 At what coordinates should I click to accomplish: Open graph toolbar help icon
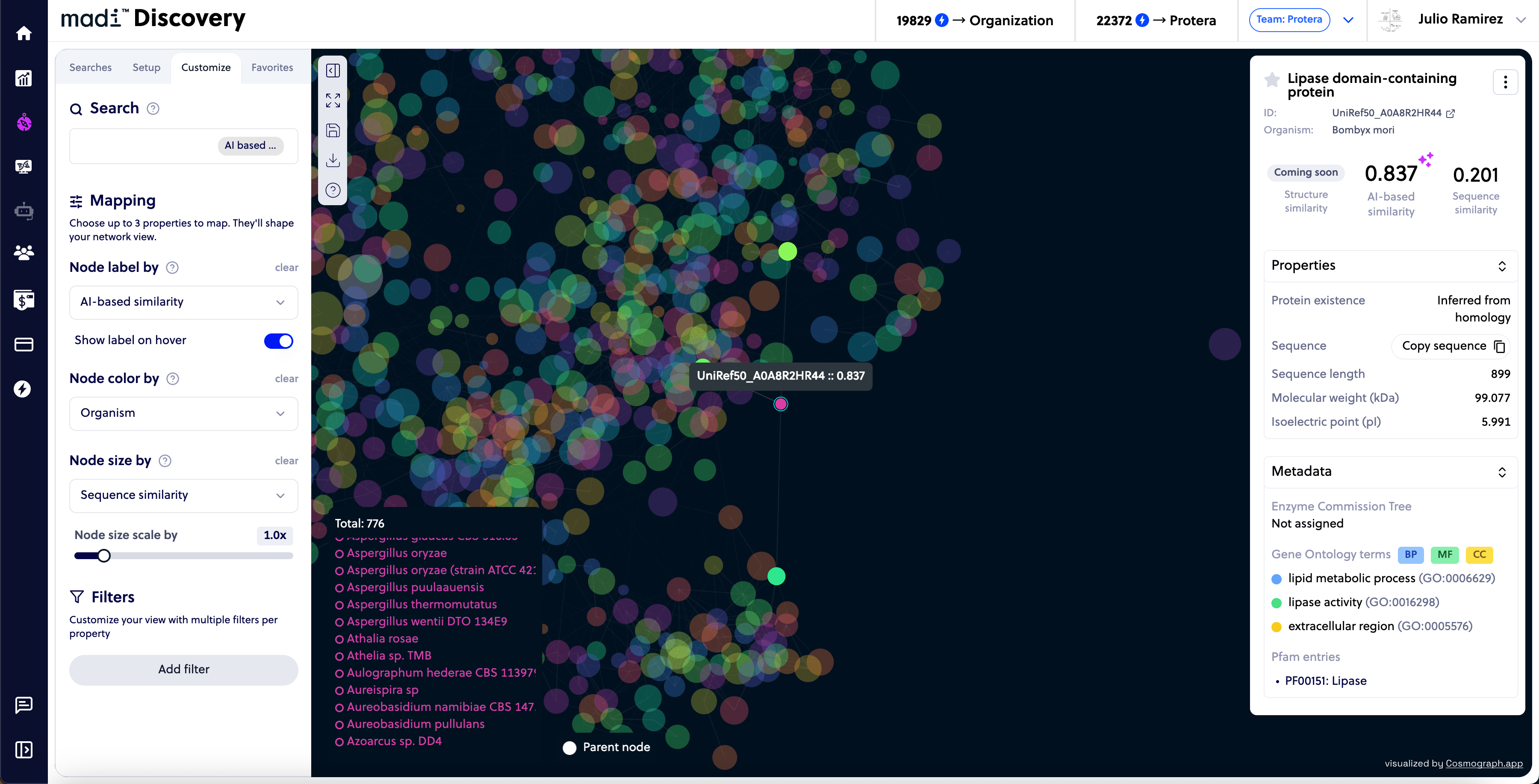(x=333, y=190)
